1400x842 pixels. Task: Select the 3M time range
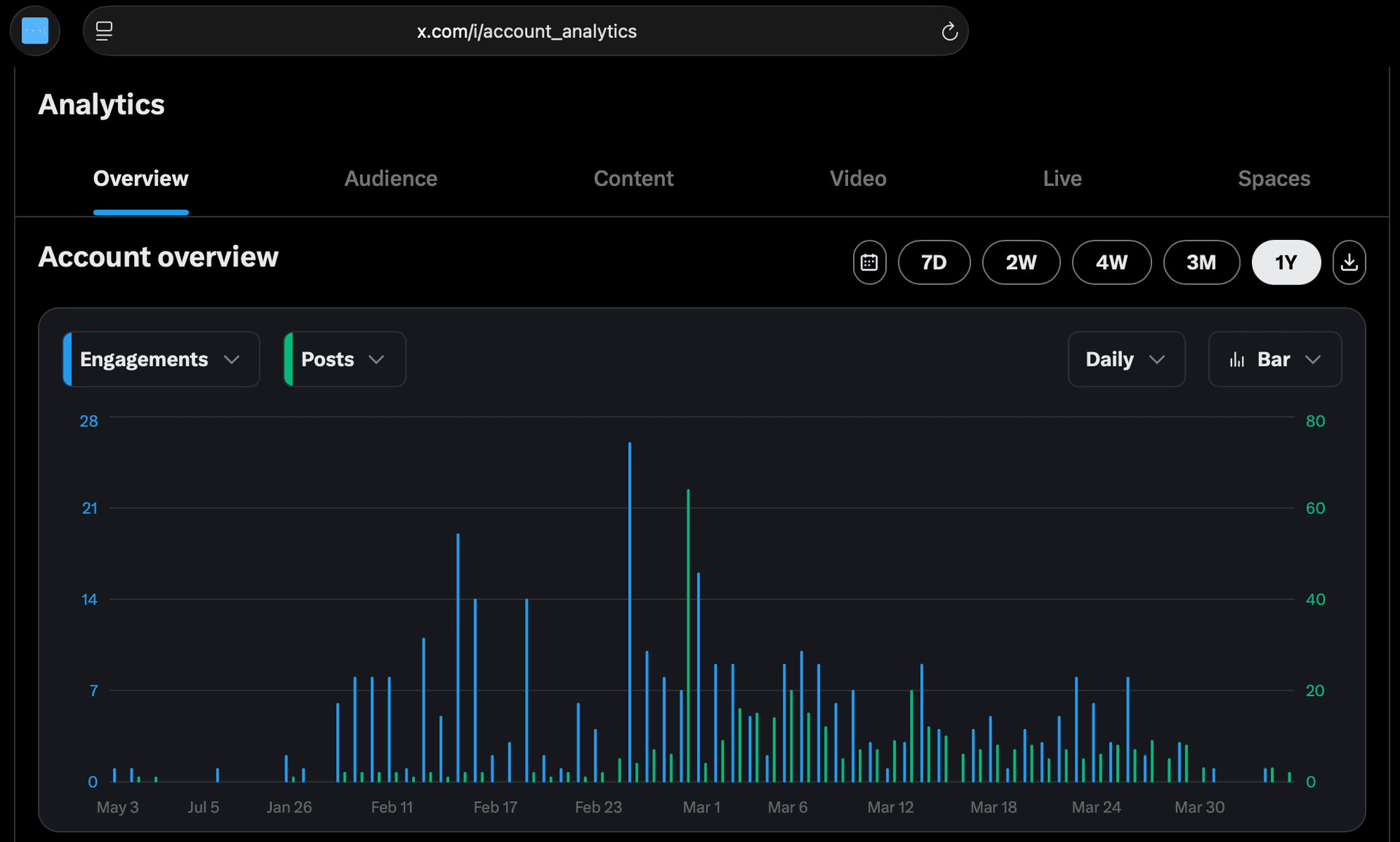(1201, 262)
